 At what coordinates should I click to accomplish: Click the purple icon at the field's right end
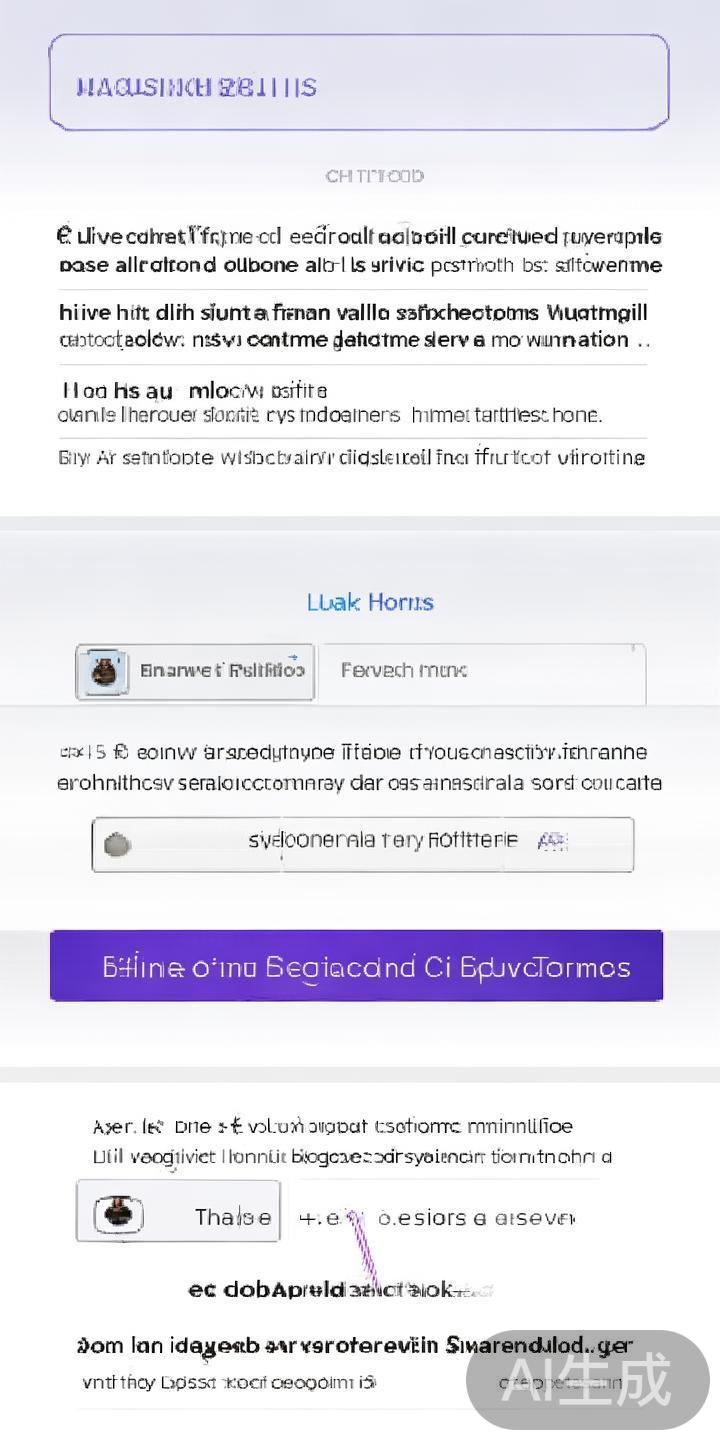(x=552, y=842)
